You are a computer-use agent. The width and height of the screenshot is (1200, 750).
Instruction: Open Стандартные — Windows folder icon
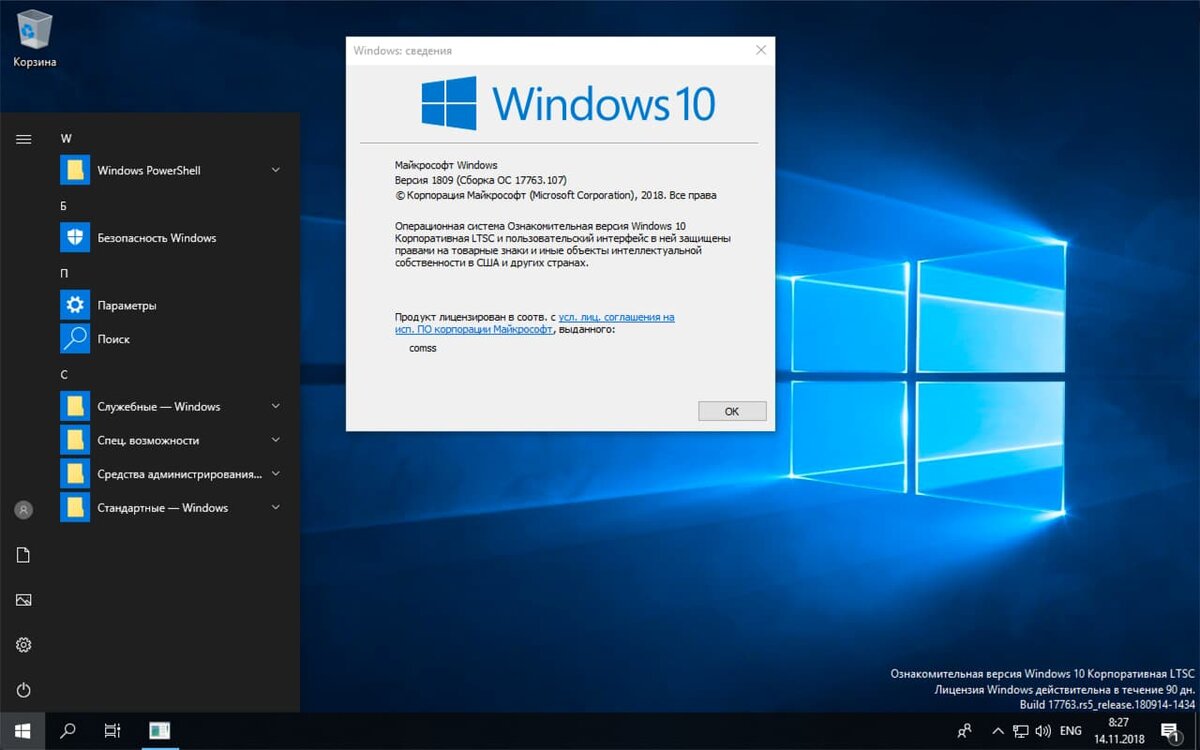(75, 508)
